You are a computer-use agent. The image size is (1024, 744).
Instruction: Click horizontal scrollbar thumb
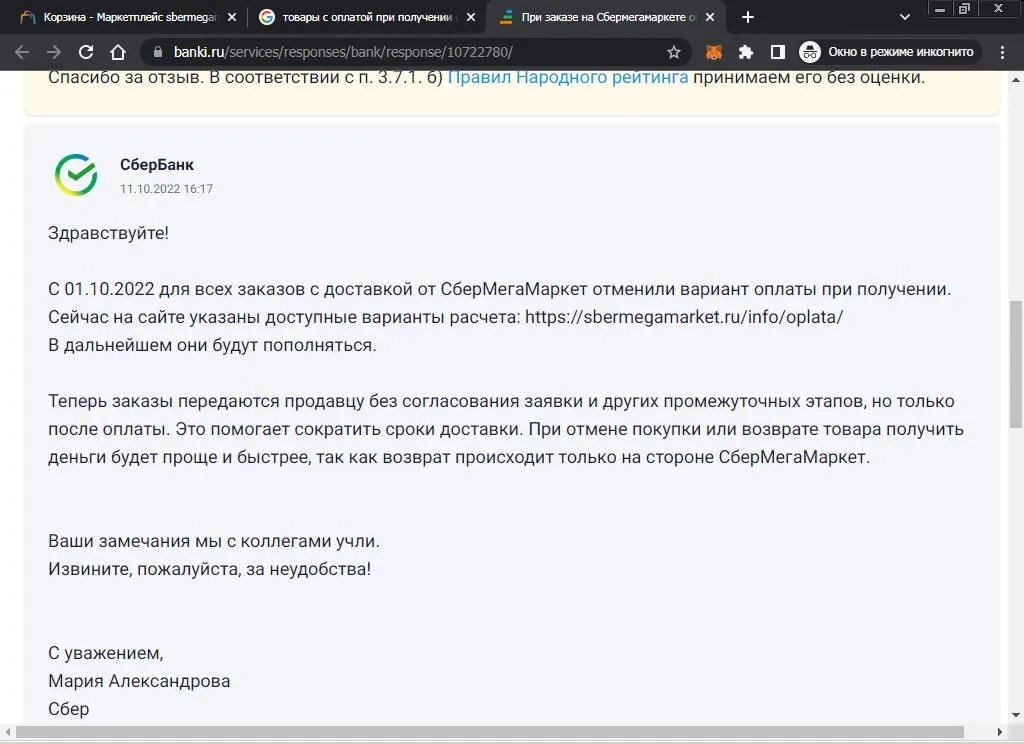point(490,732)
